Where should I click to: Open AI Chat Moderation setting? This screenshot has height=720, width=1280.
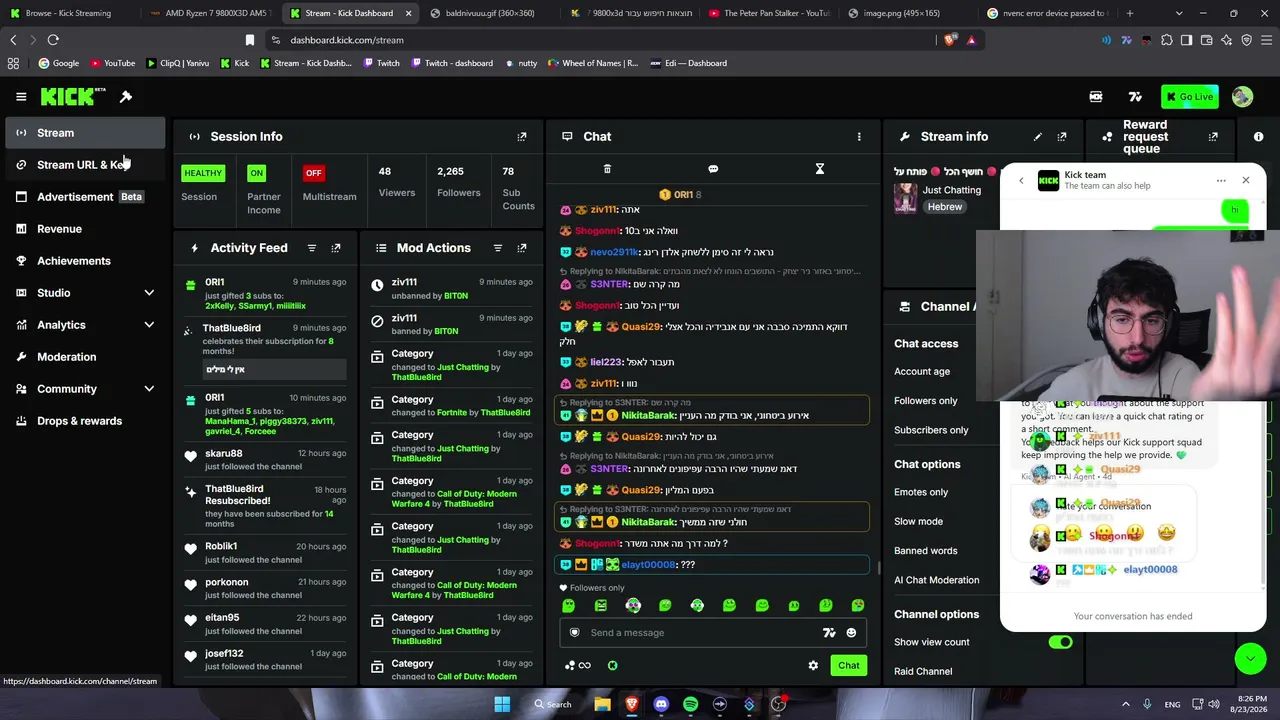936,580
